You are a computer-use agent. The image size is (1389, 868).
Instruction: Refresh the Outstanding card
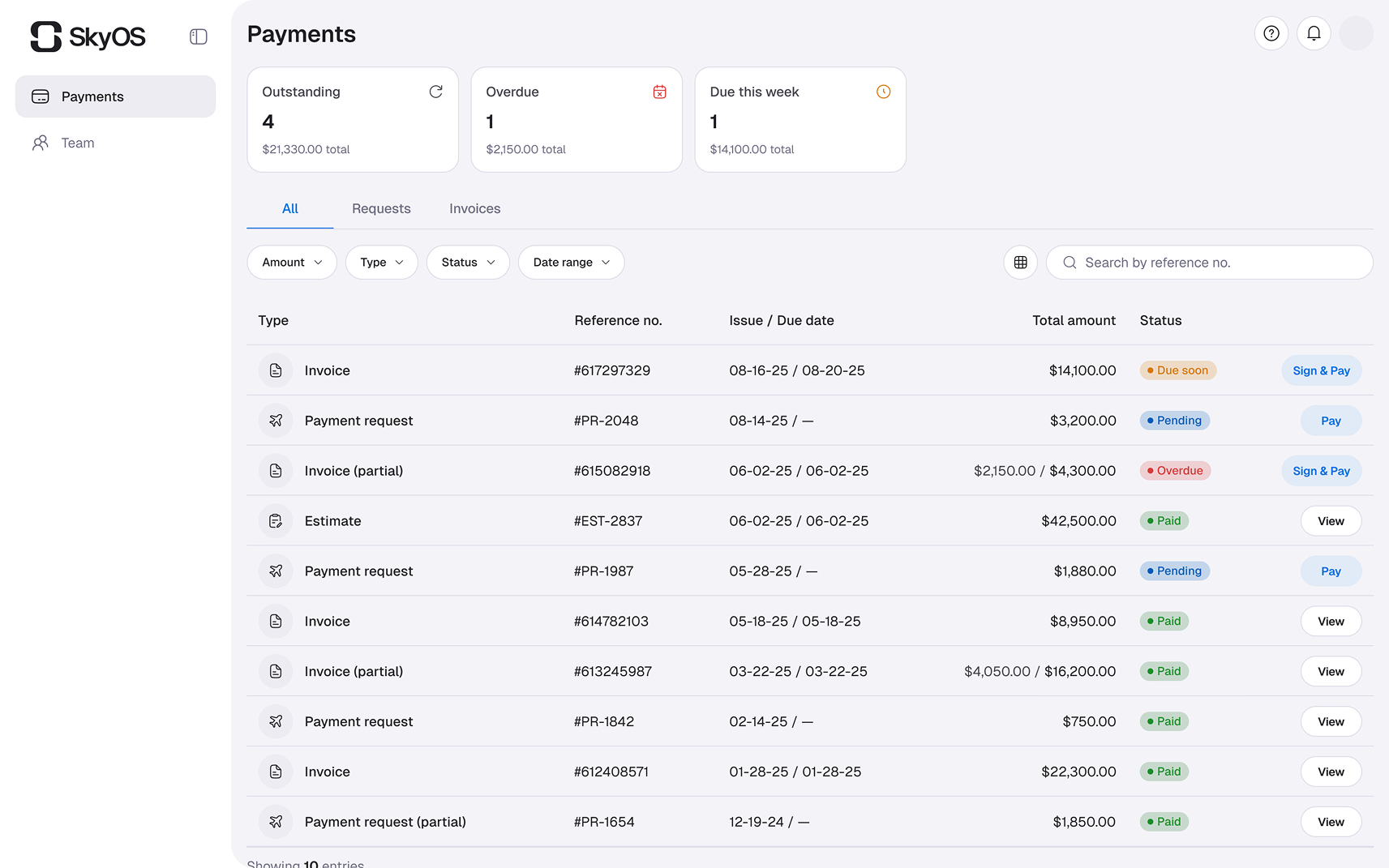coord(436,92)
